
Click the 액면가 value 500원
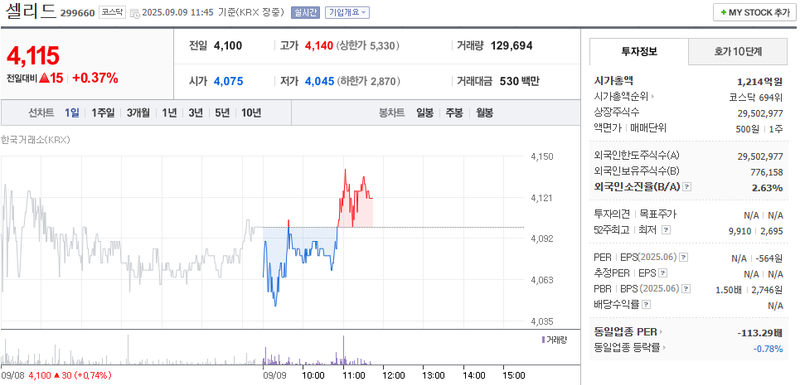coord(747,129)
